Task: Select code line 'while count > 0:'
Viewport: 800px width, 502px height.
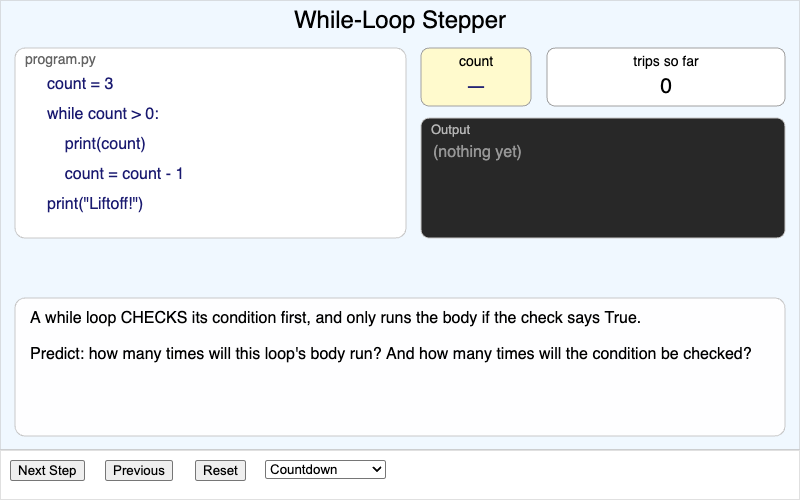Action: tap(103, 114)
